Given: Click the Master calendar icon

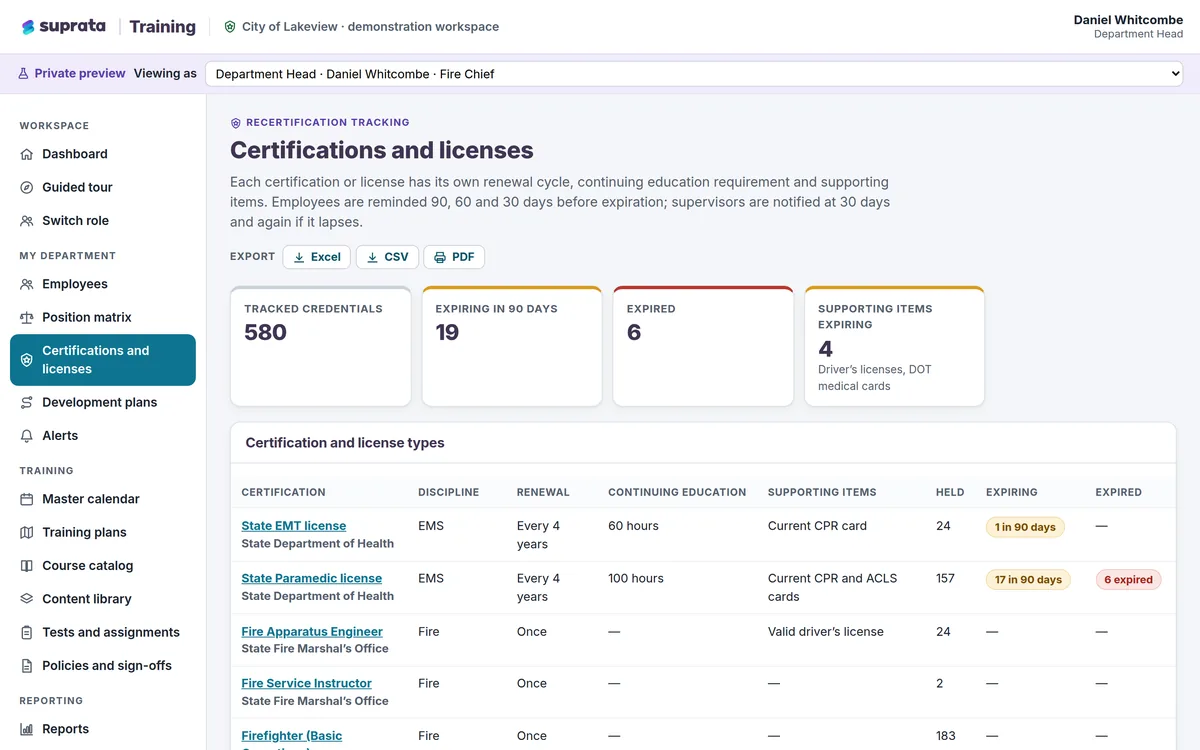Looking at the screenshot, I should 27,499.
